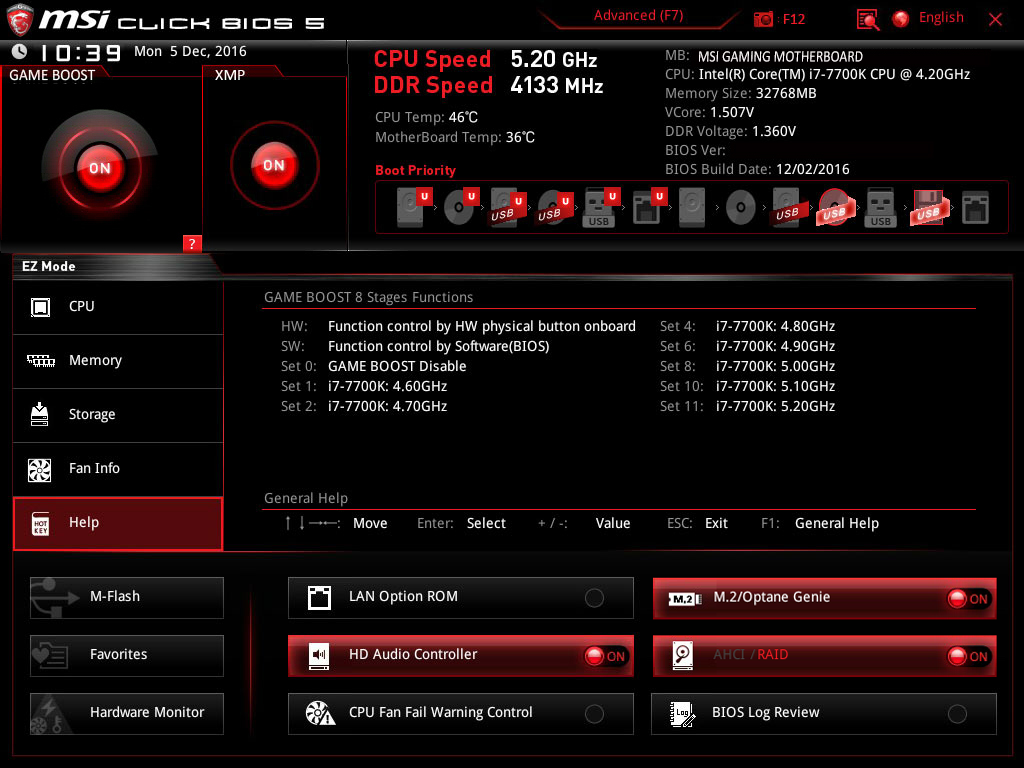Click the BIOS Build Date 12/02/2016 entry
The image size is (1024, 768).
[757, 169]
